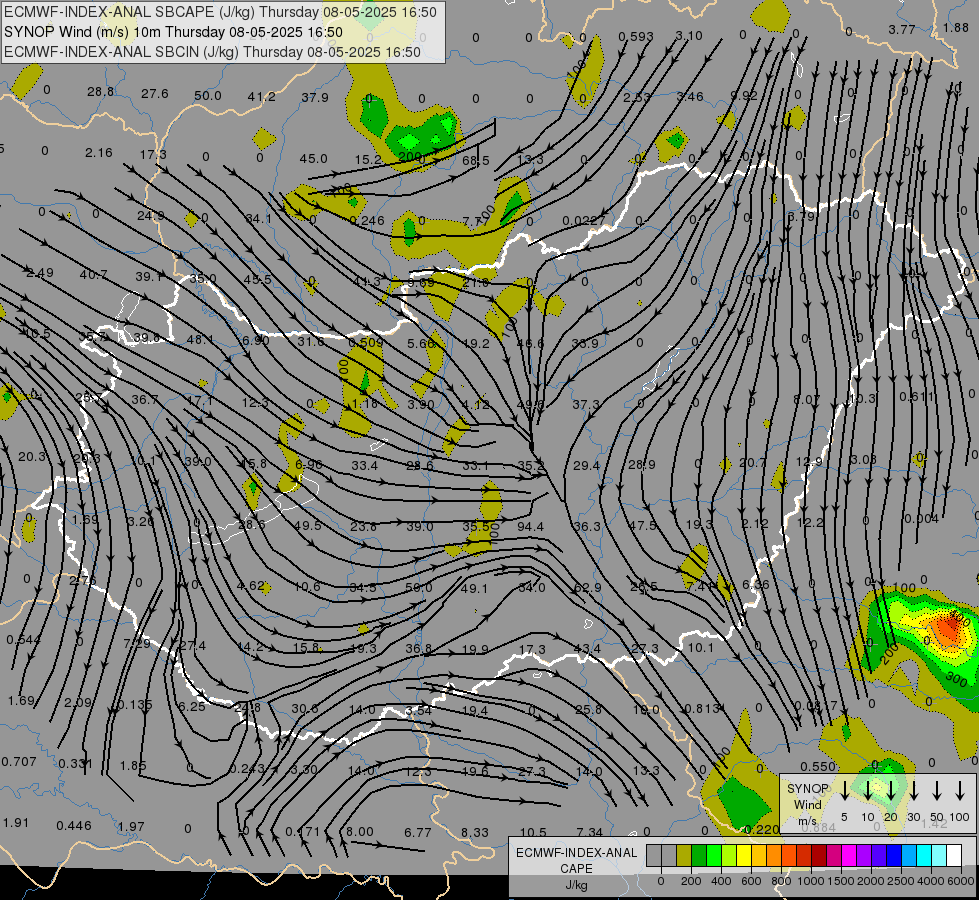Pick the first grey 0 J/kg CAPE swatch
979x900 pixels.
click(654, 856)
